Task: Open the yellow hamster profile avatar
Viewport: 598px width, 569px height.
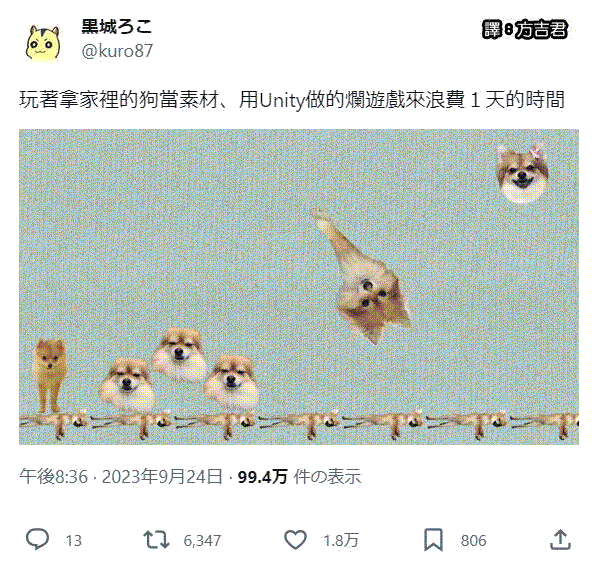Action: (43, 43)
